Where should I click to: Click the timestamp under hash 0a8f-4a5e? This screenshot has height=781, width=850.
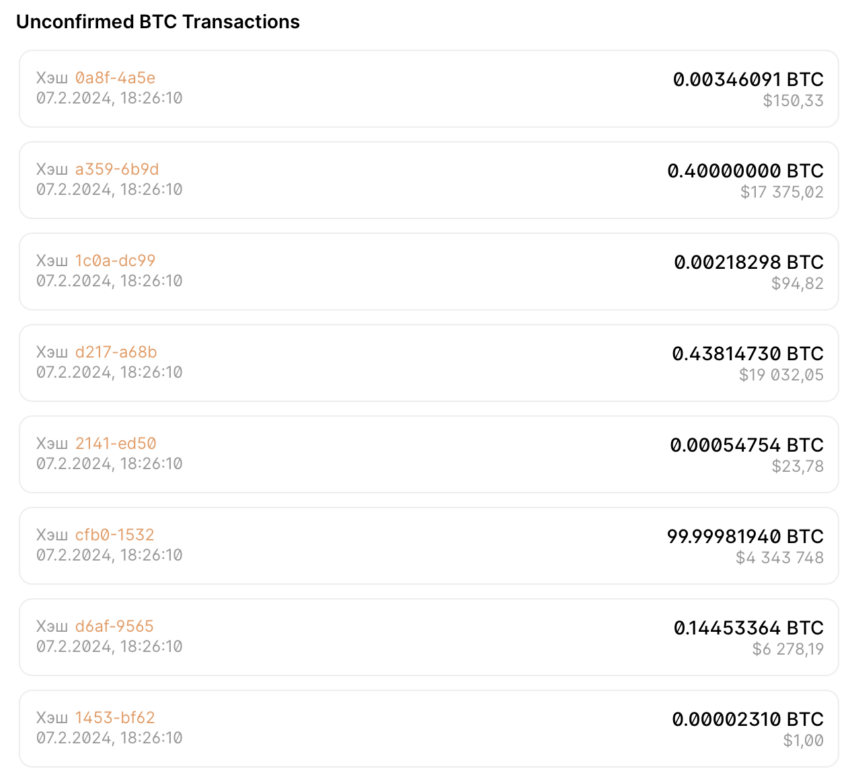[109, 98]
